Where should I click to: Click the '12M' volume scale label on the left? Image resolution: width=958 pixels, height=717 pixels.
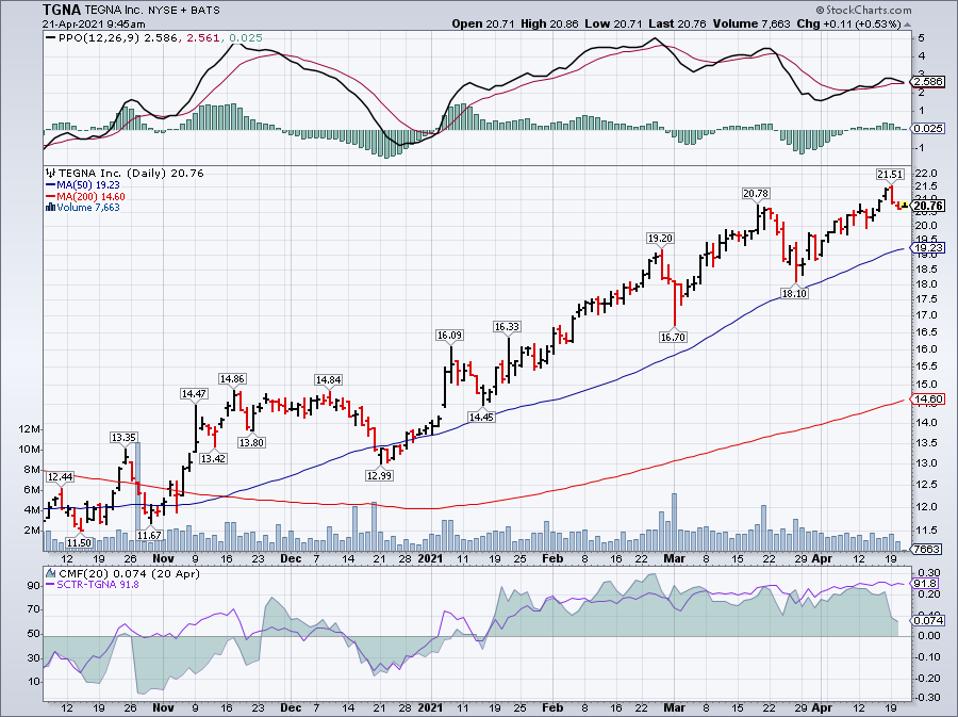coord(29,430)
